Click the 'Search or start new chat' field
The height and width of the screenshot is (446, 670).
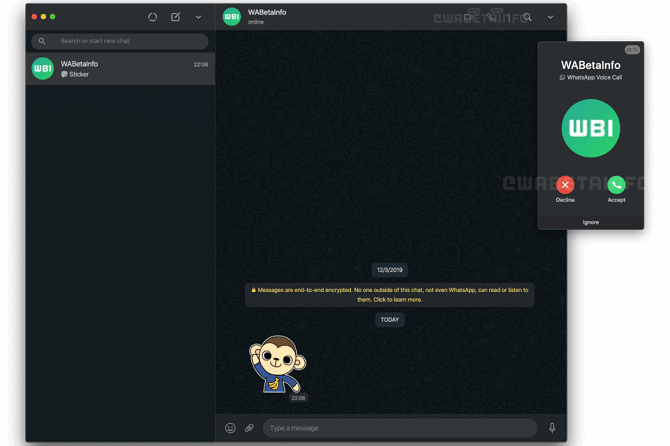pyautogui.click(x=120, y=41)
